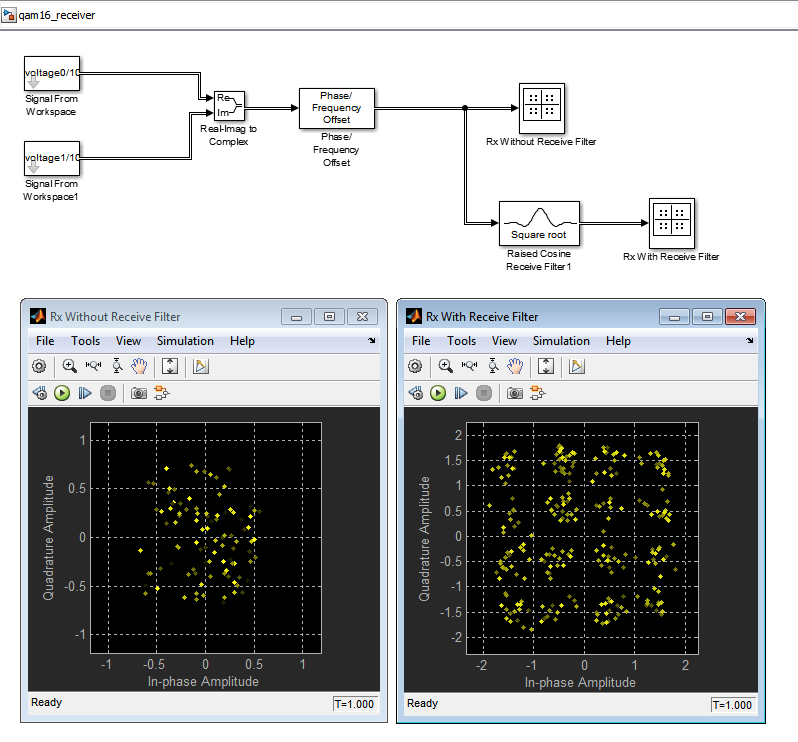Step forward in Rx With Receive Filter scope
The height and width of the screenshot is (742, 798).
click(x=461, y=393)
